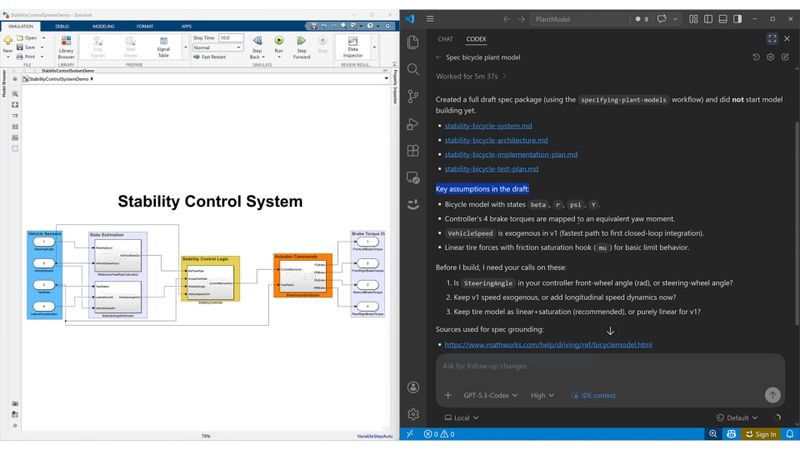This screenshot has height=450, width=800.
Task: Click Step Back in Simulink toolstrip
Action: 257,47
